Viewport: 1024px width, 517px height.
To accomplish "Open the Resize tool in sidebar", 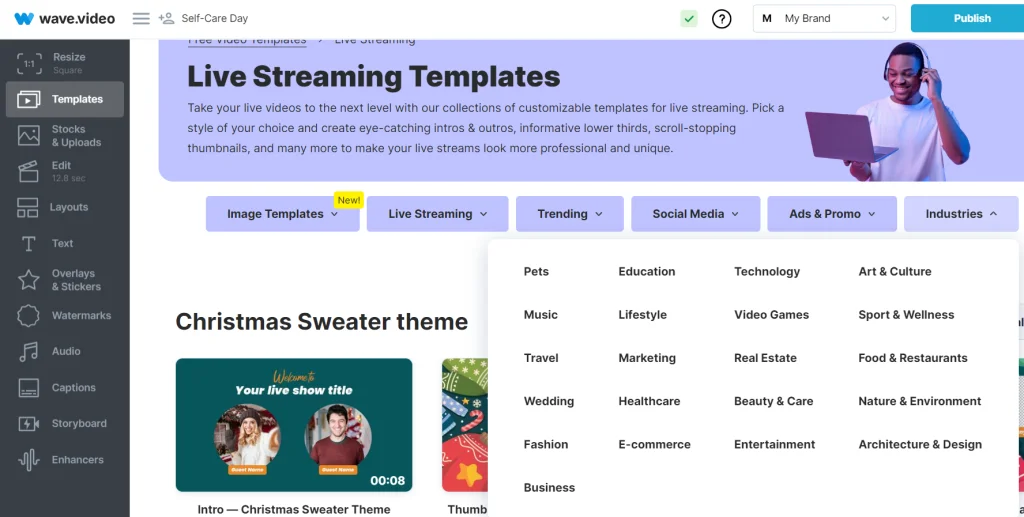I will click(x=65, y=63).
